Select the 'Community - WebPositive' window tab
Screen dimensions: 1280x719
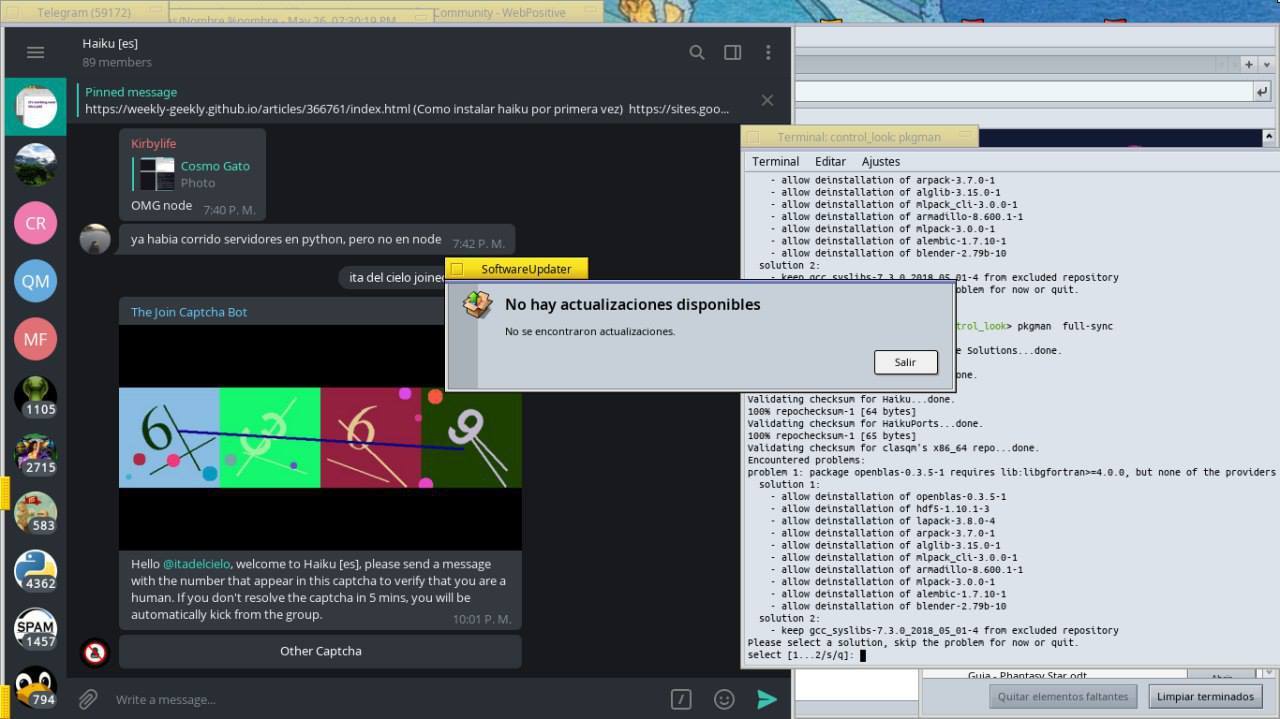click(x=498, y=13)
